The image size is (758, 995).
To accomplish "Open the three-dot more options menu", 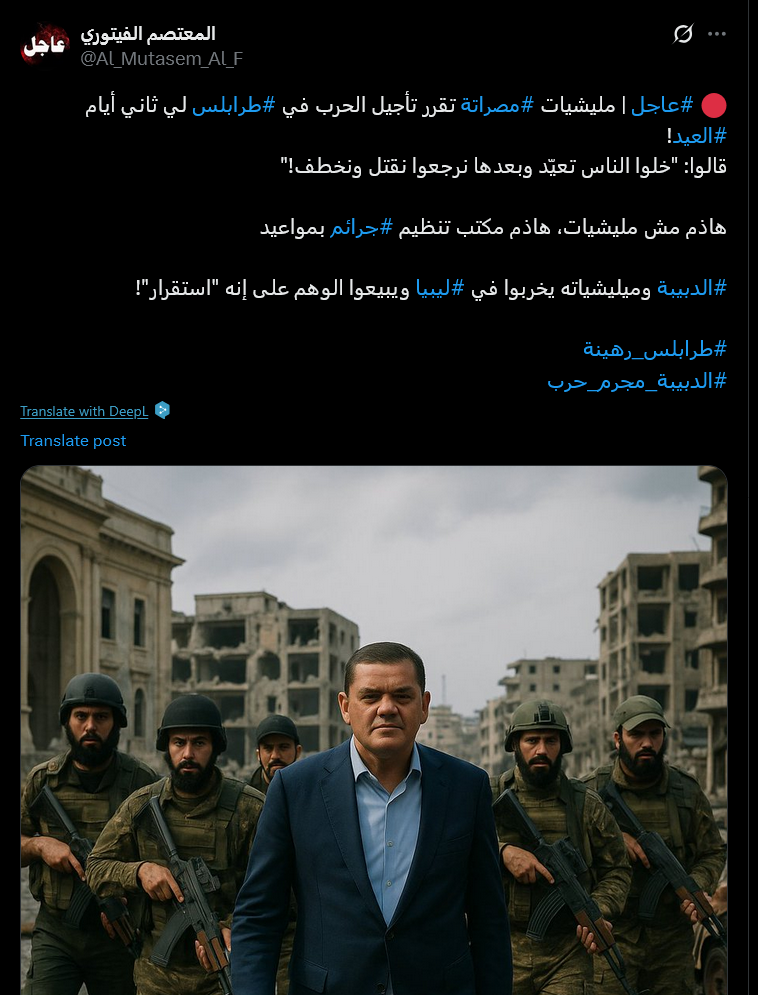I will click(x=717, y=34).
